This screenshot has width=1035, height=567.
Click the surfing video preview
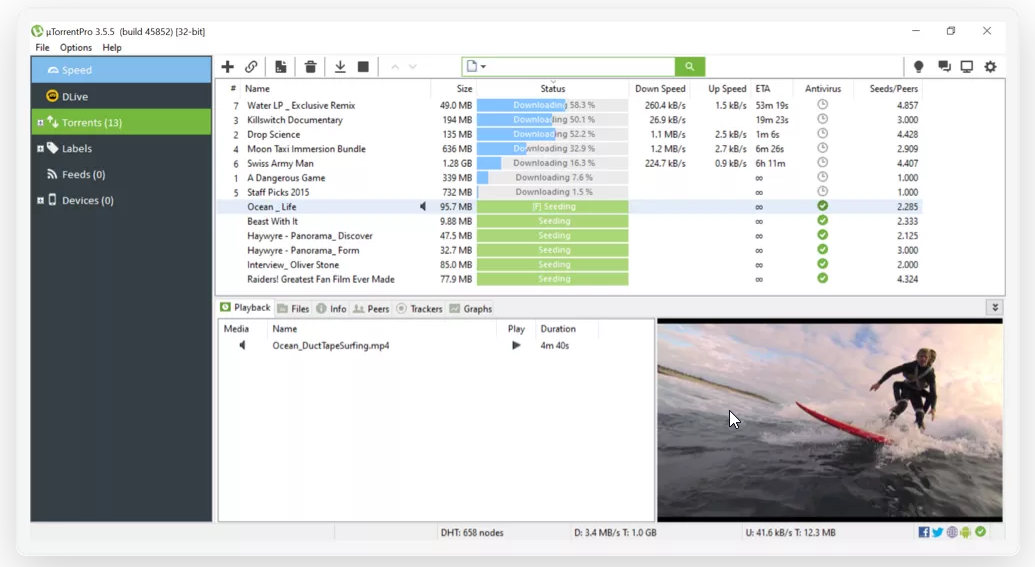click(x=829, y=418)
